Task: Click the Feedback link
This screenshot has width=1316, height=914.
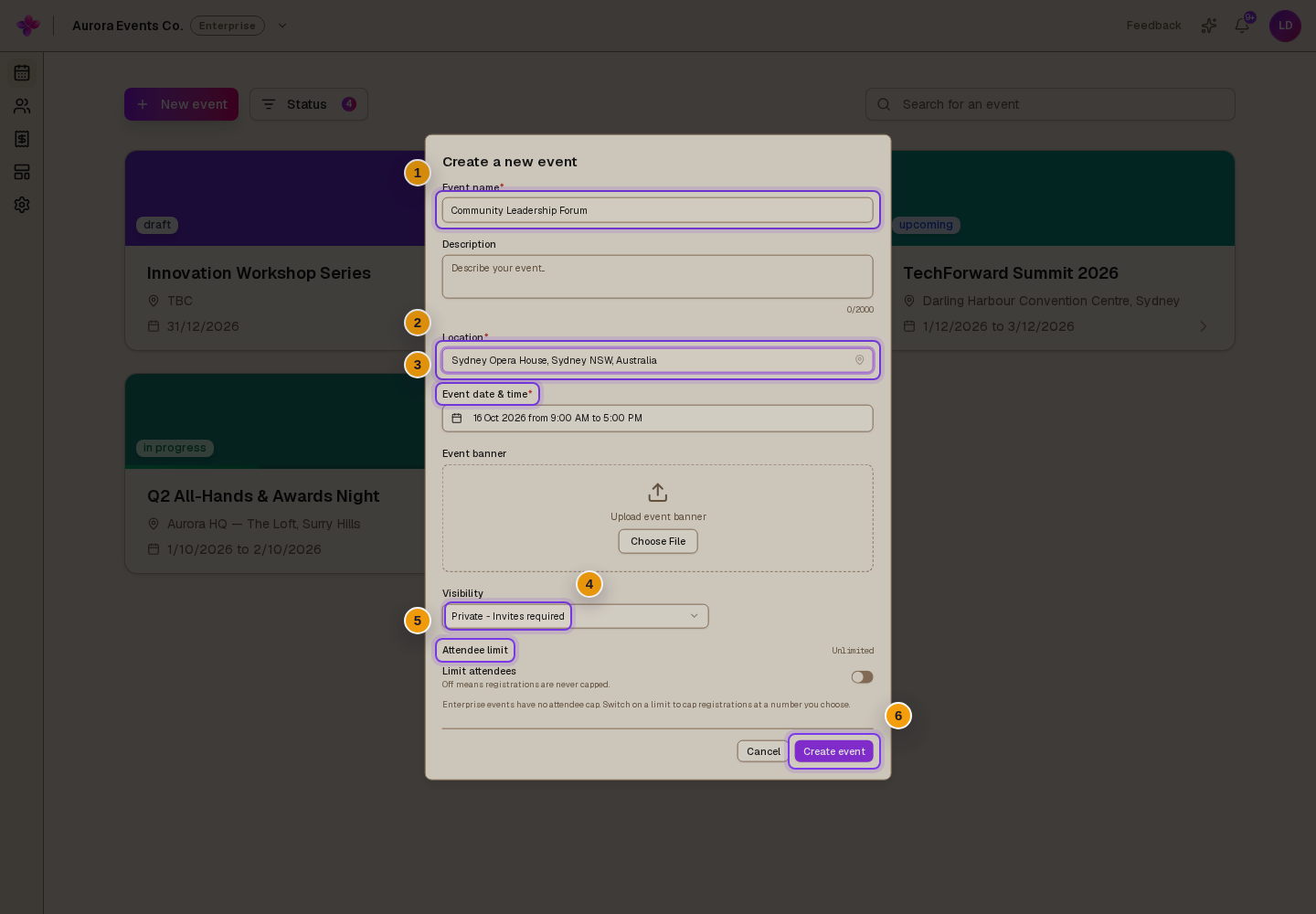Action: click(1153, 26)
